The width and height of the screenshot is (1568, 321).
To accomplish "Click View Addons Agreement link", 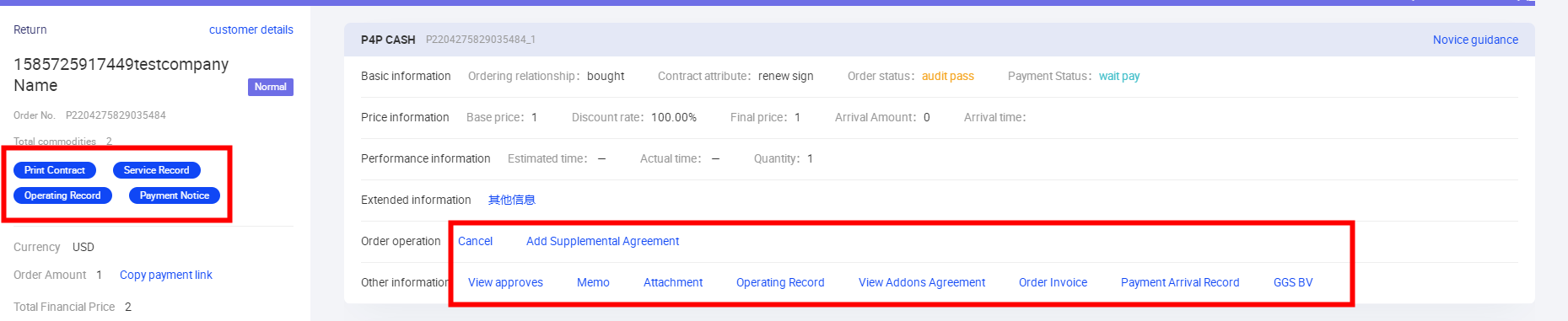I will click(x=922, y=282).
